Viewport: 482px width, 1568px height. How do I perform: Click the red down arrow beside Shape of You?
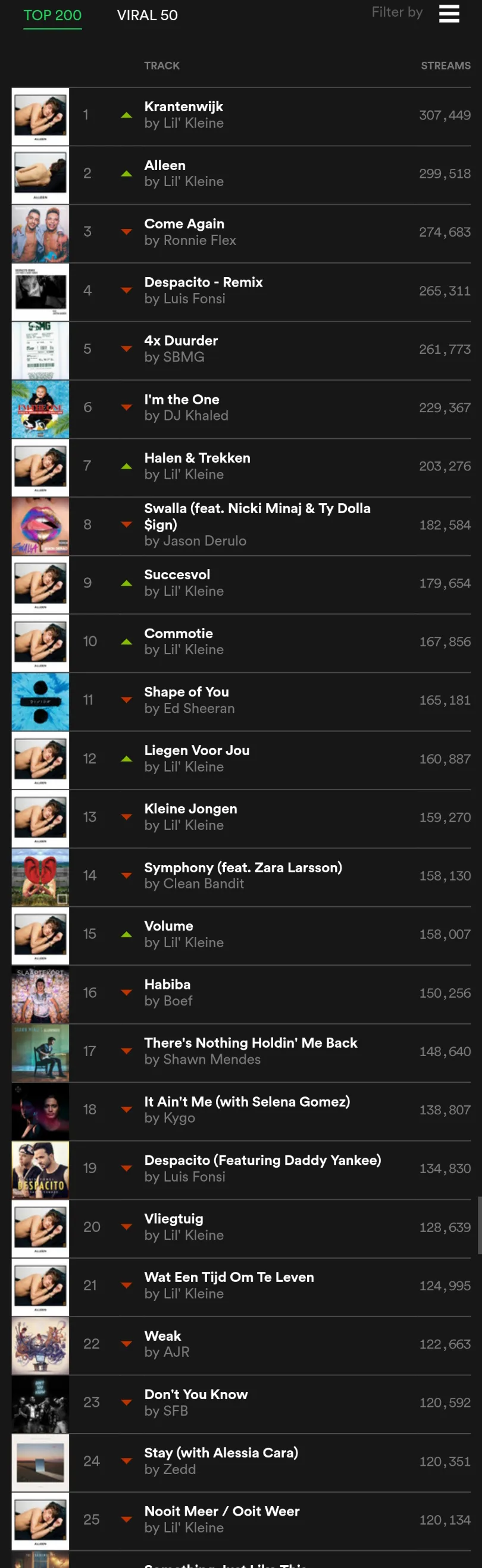point(126,700)
